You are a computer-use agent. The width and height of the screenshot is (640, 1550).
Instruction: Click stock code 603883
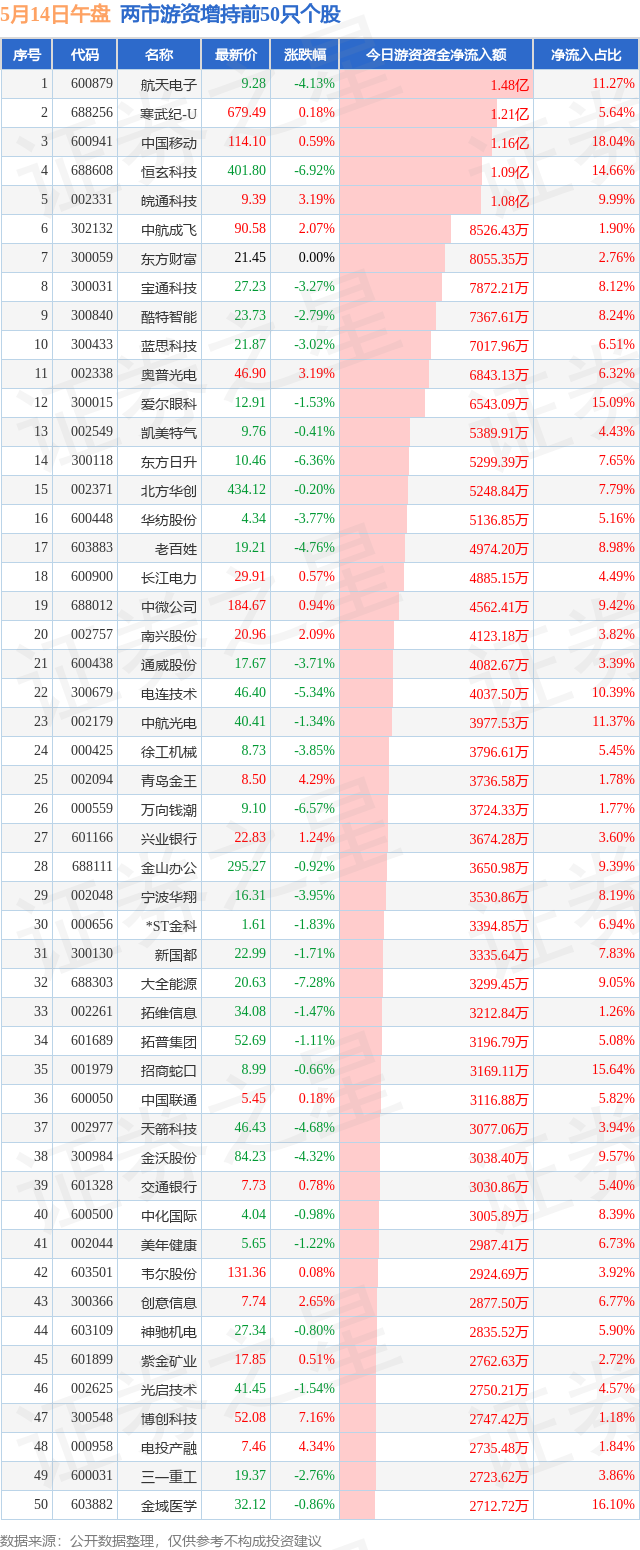92,548
